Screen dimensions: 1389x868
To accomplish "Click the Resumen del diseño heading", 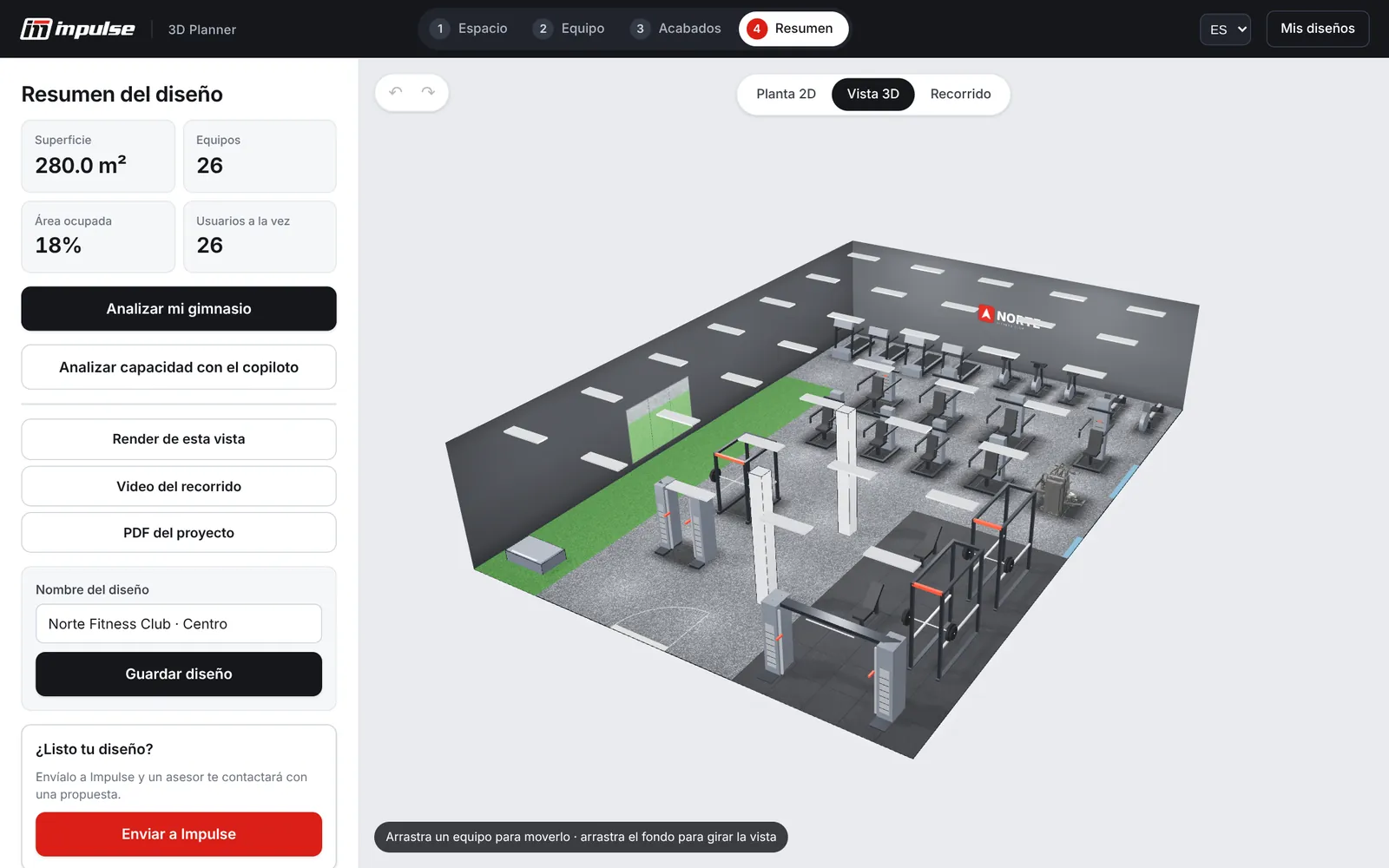I will point(122,94).
